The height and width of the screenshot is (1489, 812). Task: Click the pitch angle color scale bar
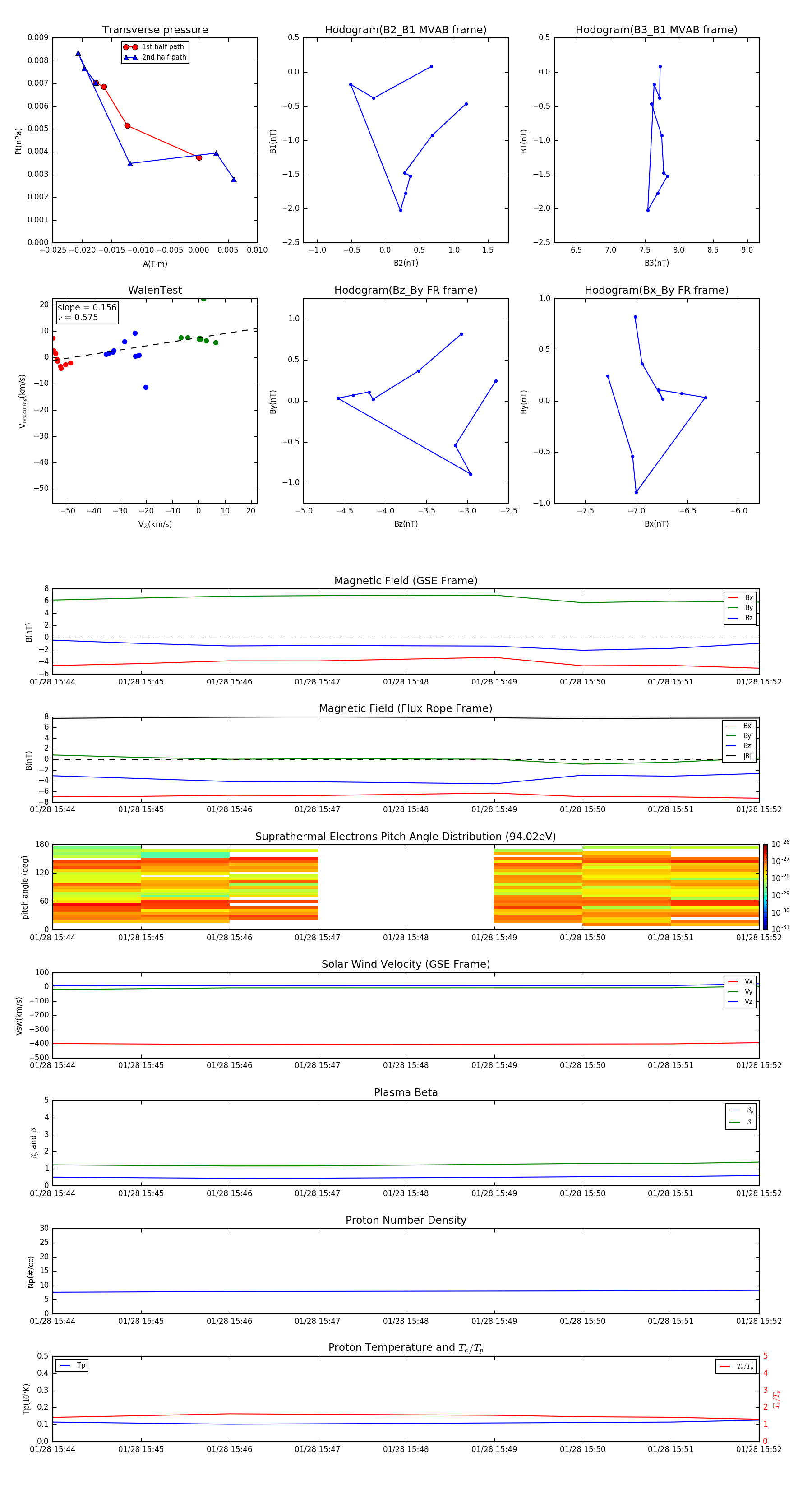(x=765, y=887)
